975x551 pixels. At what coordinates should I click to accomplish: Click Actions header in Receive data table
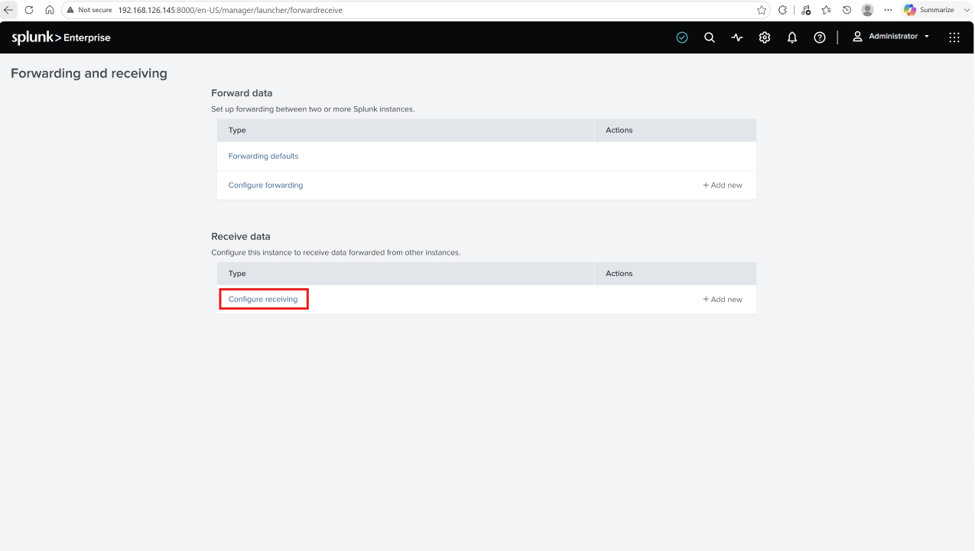pyautogui.click(x=619, y=274)
